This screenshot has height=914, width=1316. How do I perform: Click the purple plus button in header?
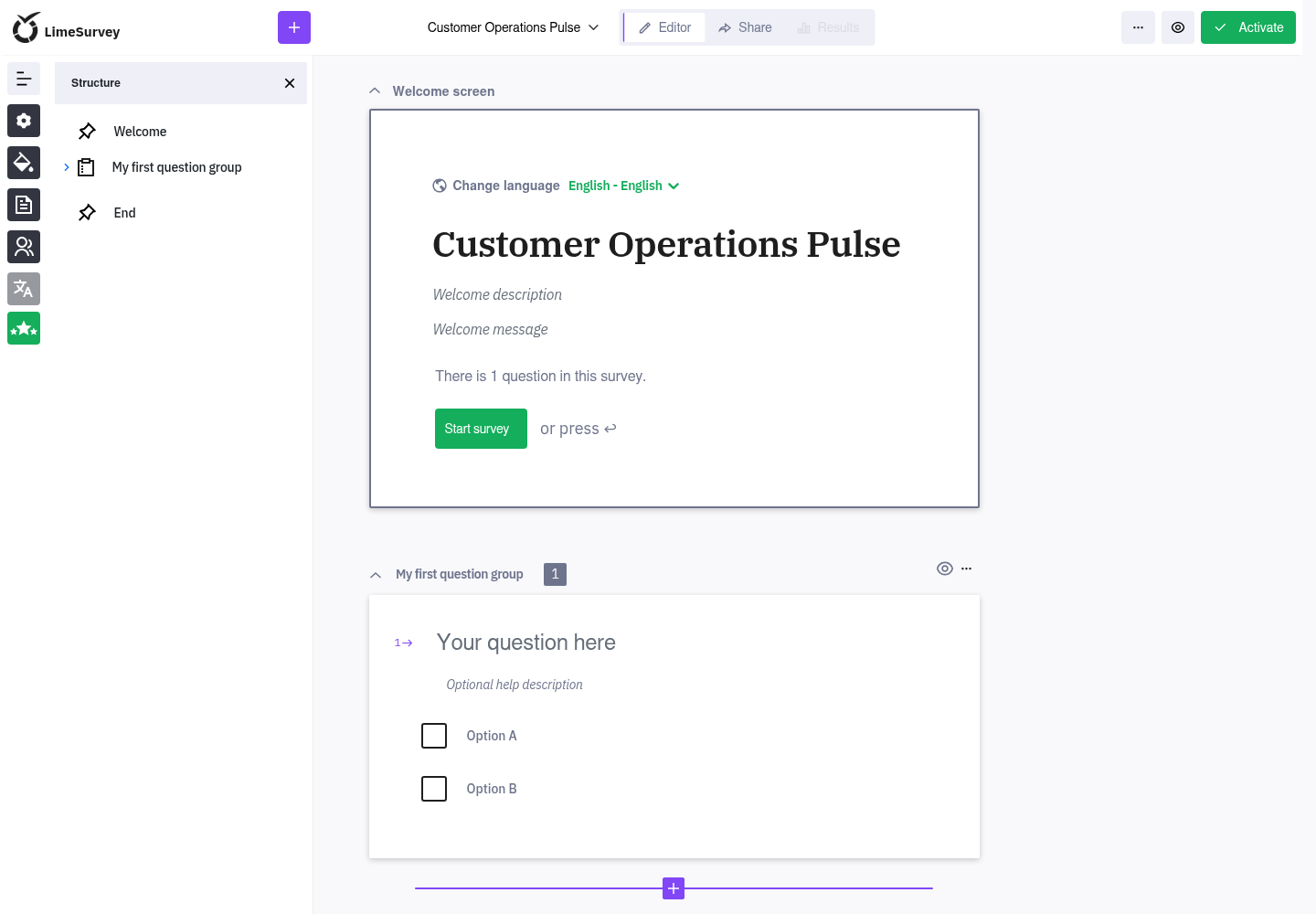[294, 27]
